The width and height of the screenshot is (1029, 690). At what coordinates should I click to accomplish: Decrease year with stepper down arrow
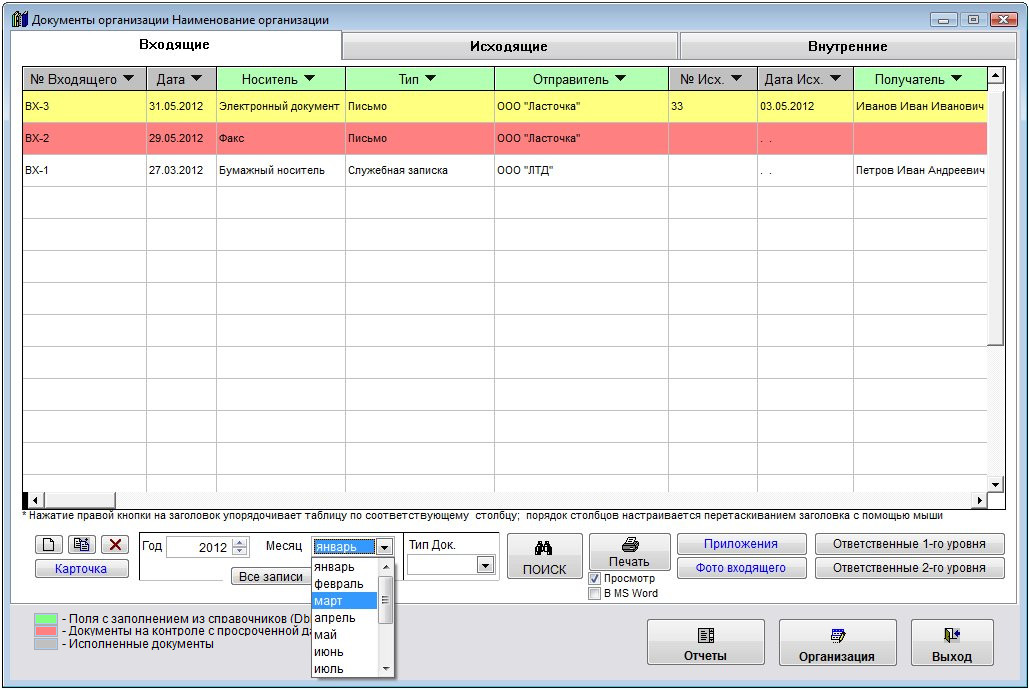click(240, 551)
